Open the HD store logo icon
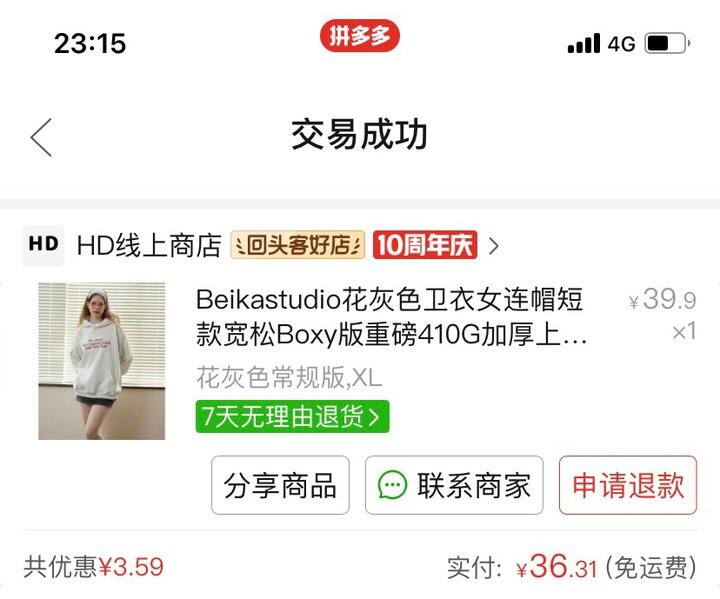Screen dimensions: 720x599 pyautogui.click(x=43, y=245)
